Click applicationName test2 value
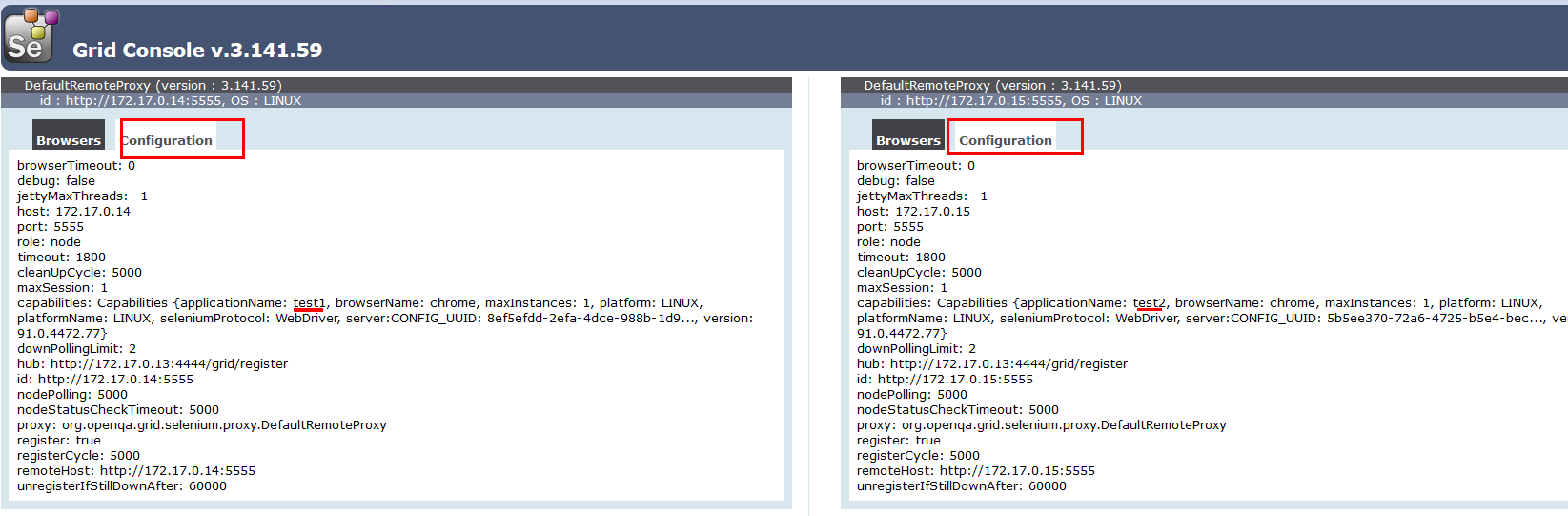 coord(1149,303)
